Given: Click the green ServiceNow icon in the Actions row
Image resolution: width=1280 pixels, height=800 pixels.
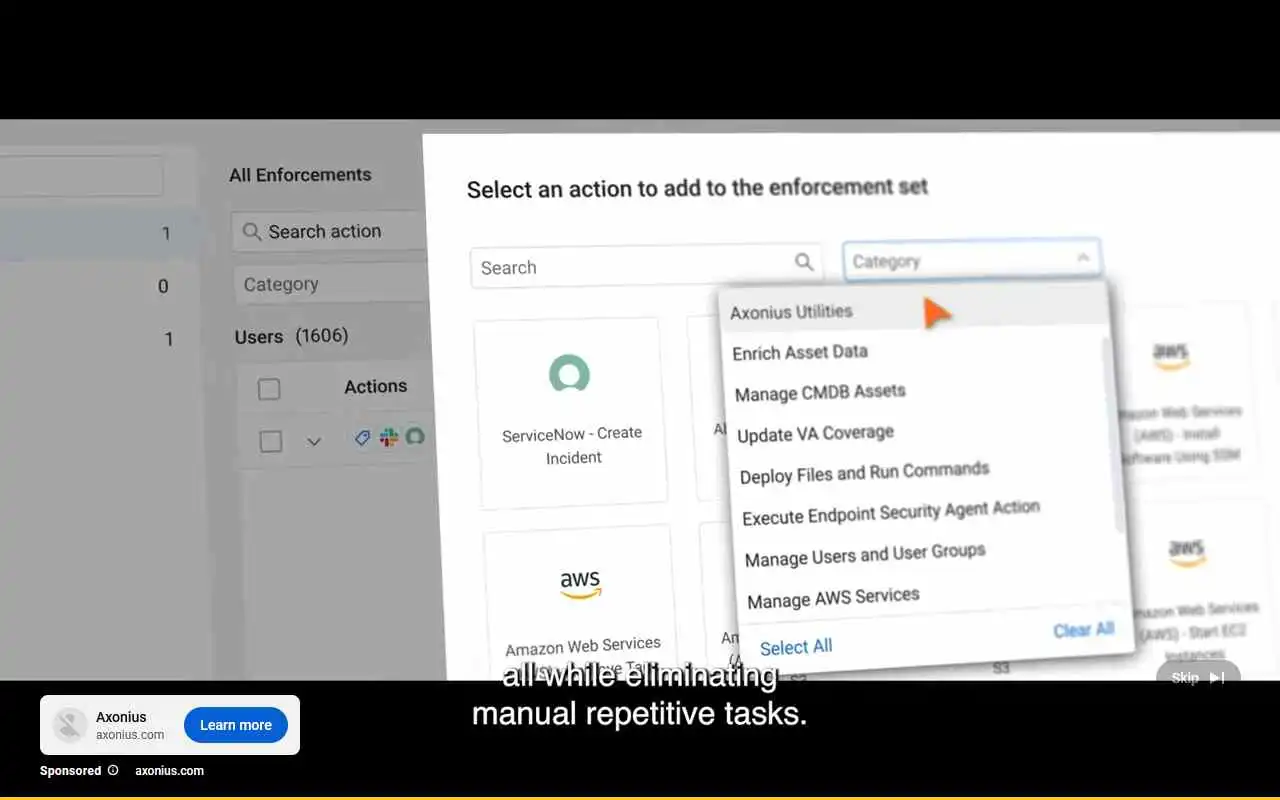Looking at the screenshot, I should [x=413, y=437].
